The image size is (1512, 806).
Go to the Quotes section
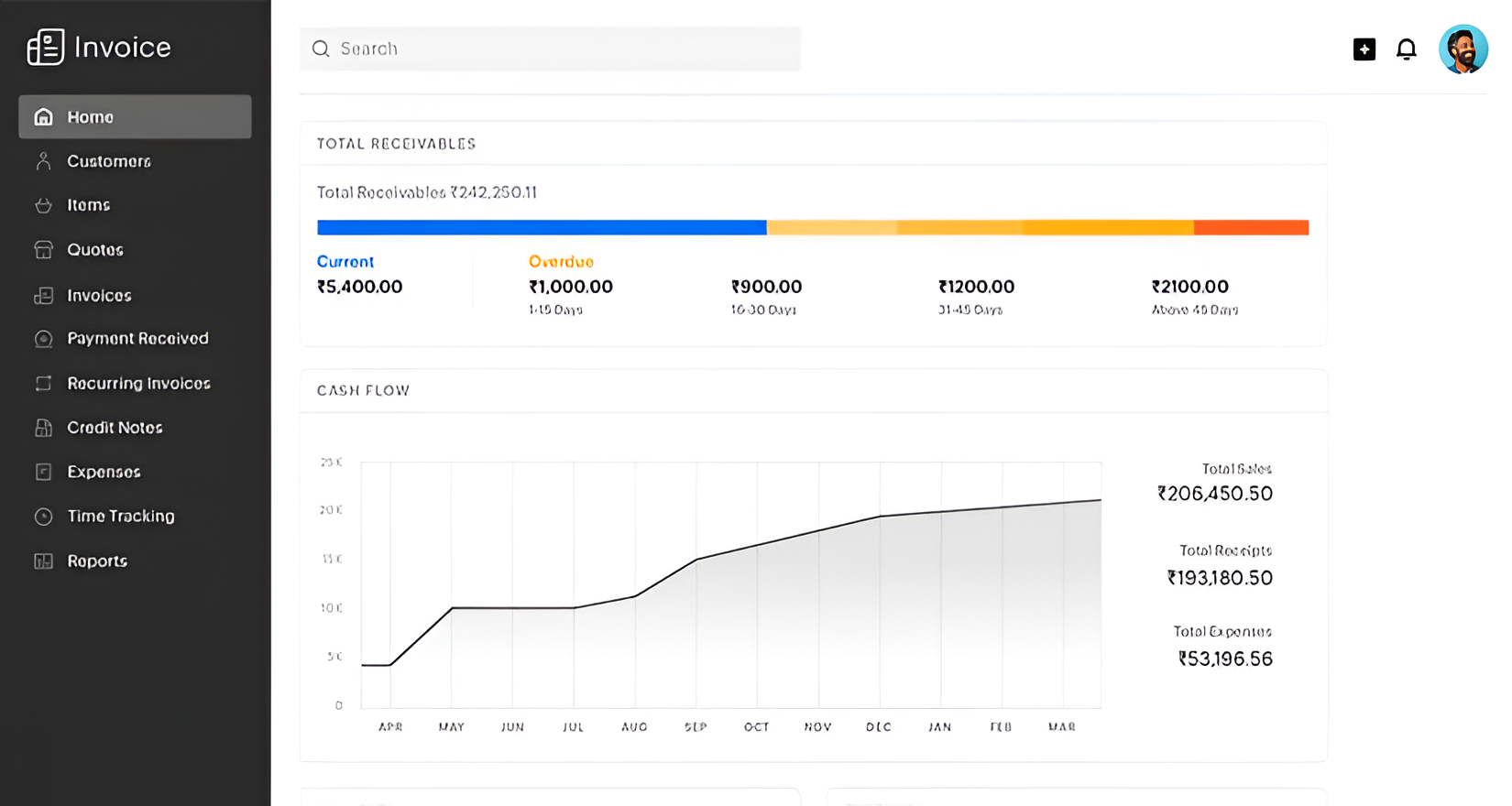click(94, 250)
